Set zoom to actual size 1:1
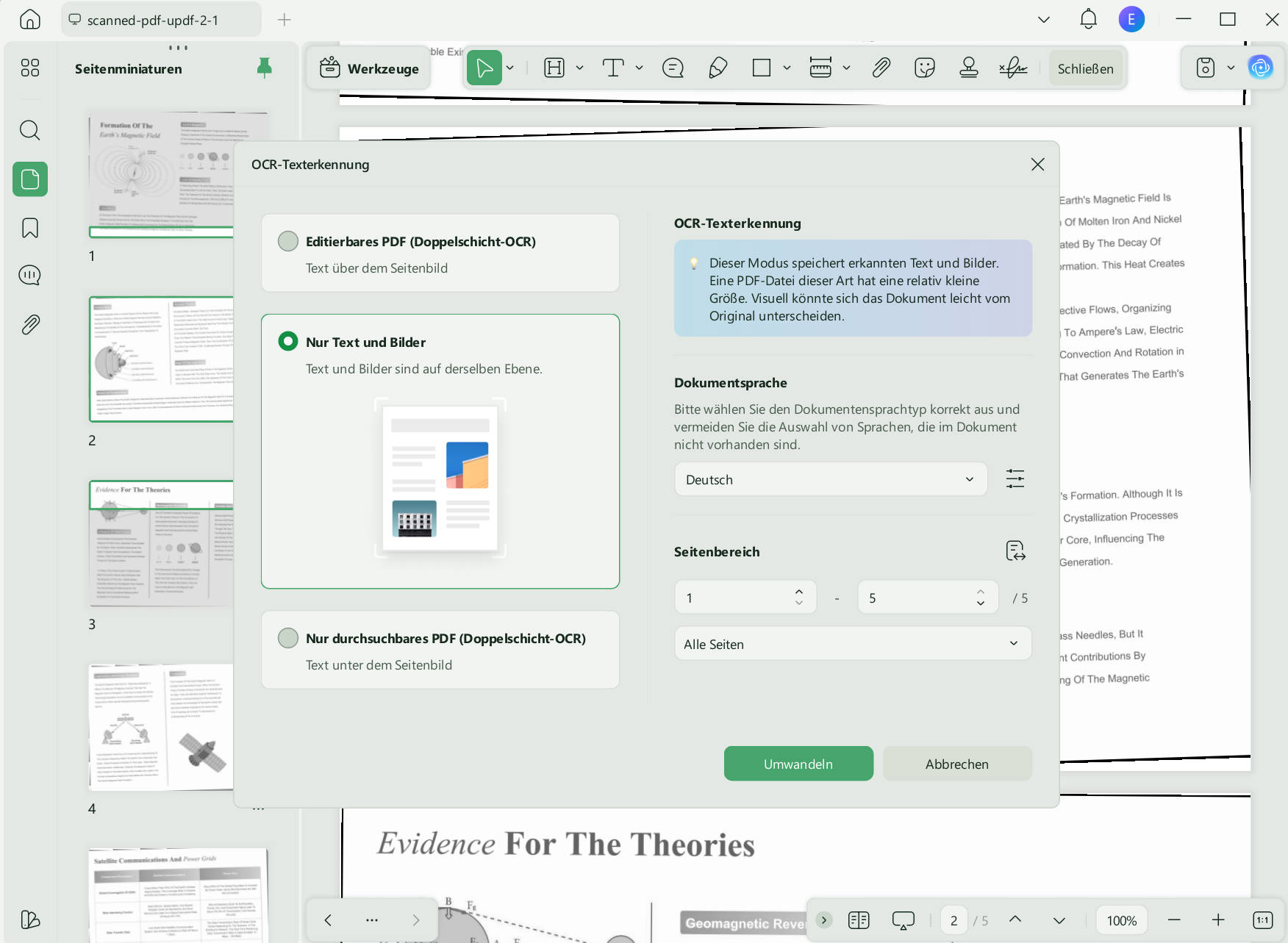The height and width of the screenshot is (943, 1288). [1262, 920]
